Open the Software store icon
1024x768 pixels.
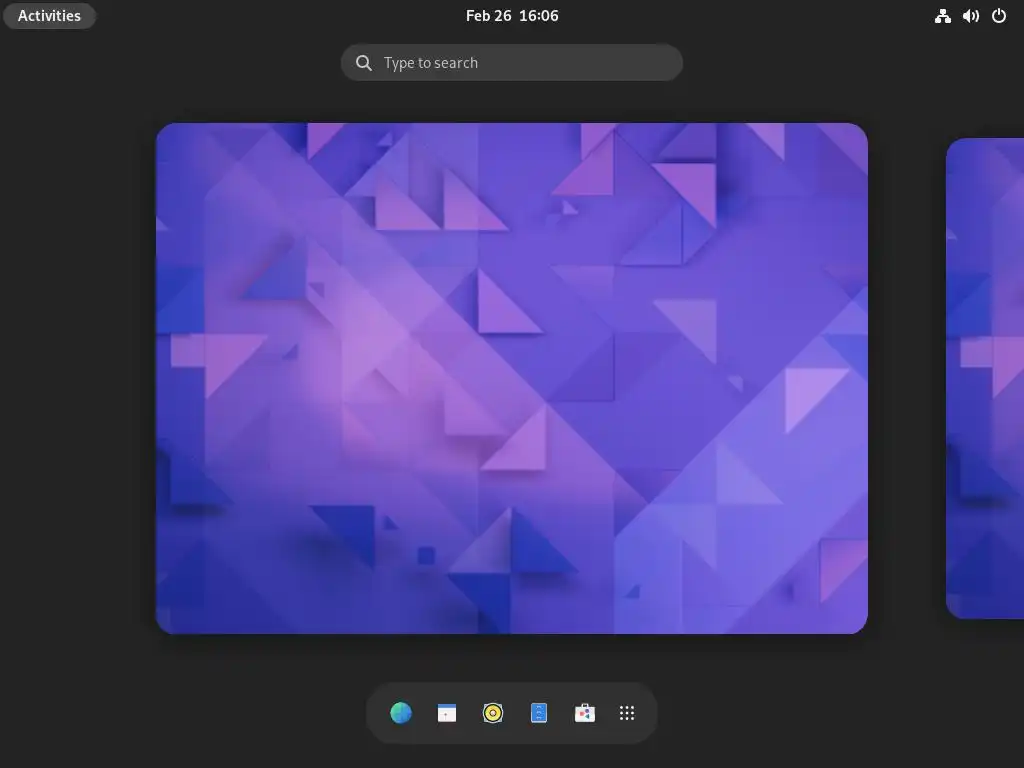tap(584, 712)
